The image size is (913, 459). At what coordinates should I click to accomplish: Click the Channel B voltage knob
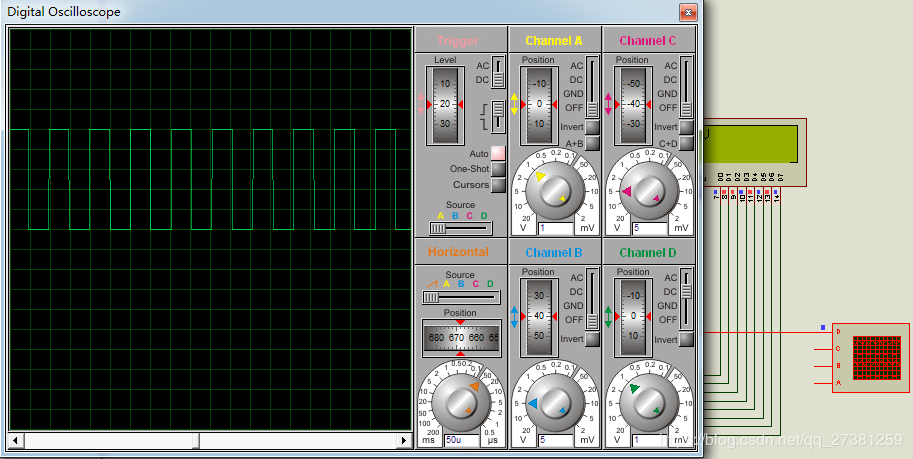pyautogui.click(x=553, y=404)
